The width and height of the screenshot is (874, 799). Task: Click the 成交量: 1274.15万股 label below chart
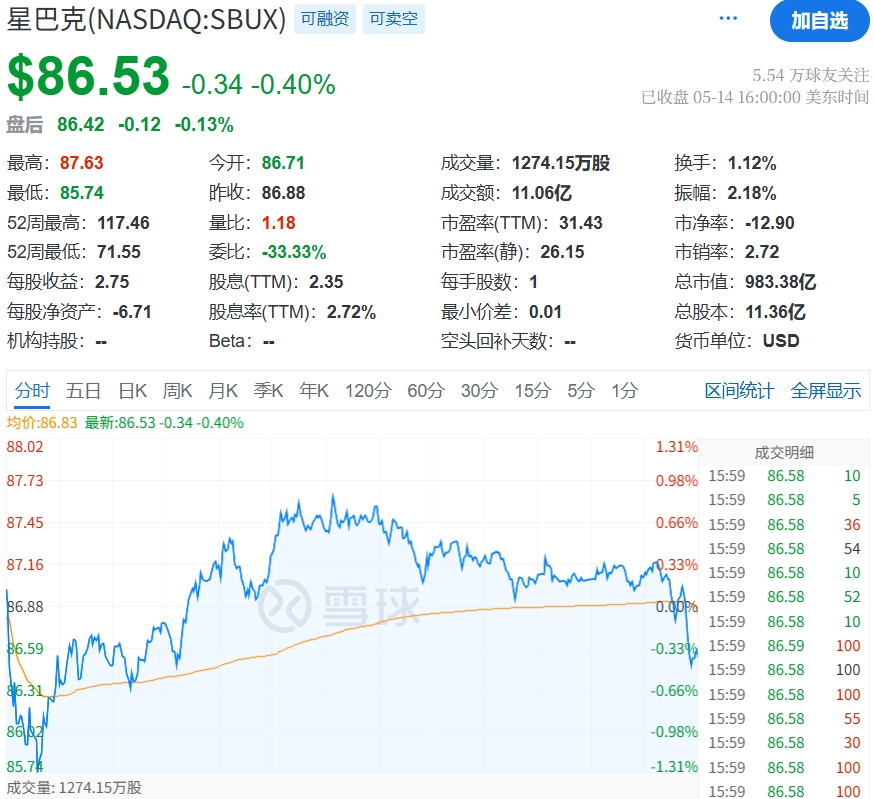(74, 787)
